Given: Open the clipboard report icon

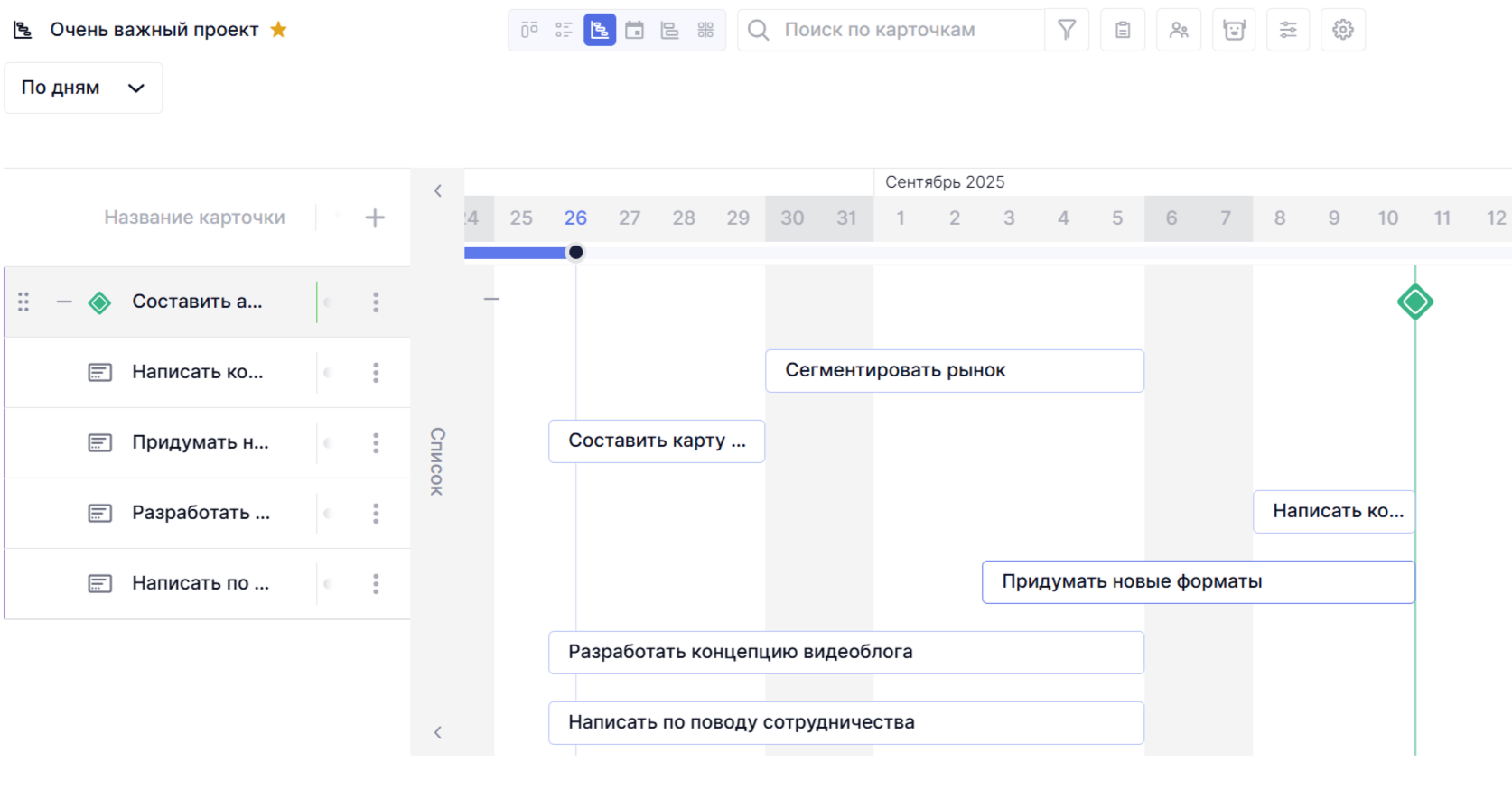Looking at the screenshot, I should pyautogui.click(x=1123, y=30).
